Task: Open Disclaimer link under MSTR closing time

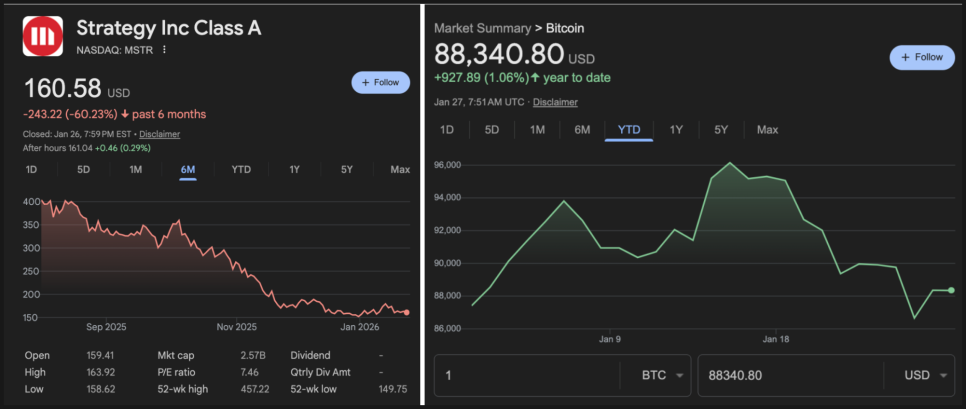Action: [x=160, y=134]
